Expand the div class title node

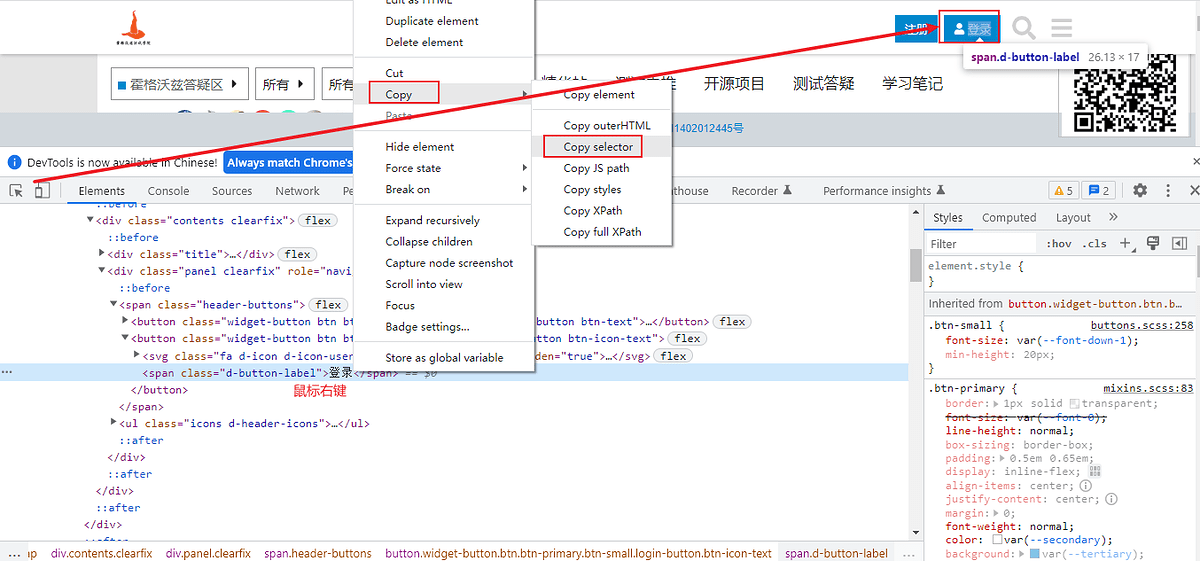102,254
